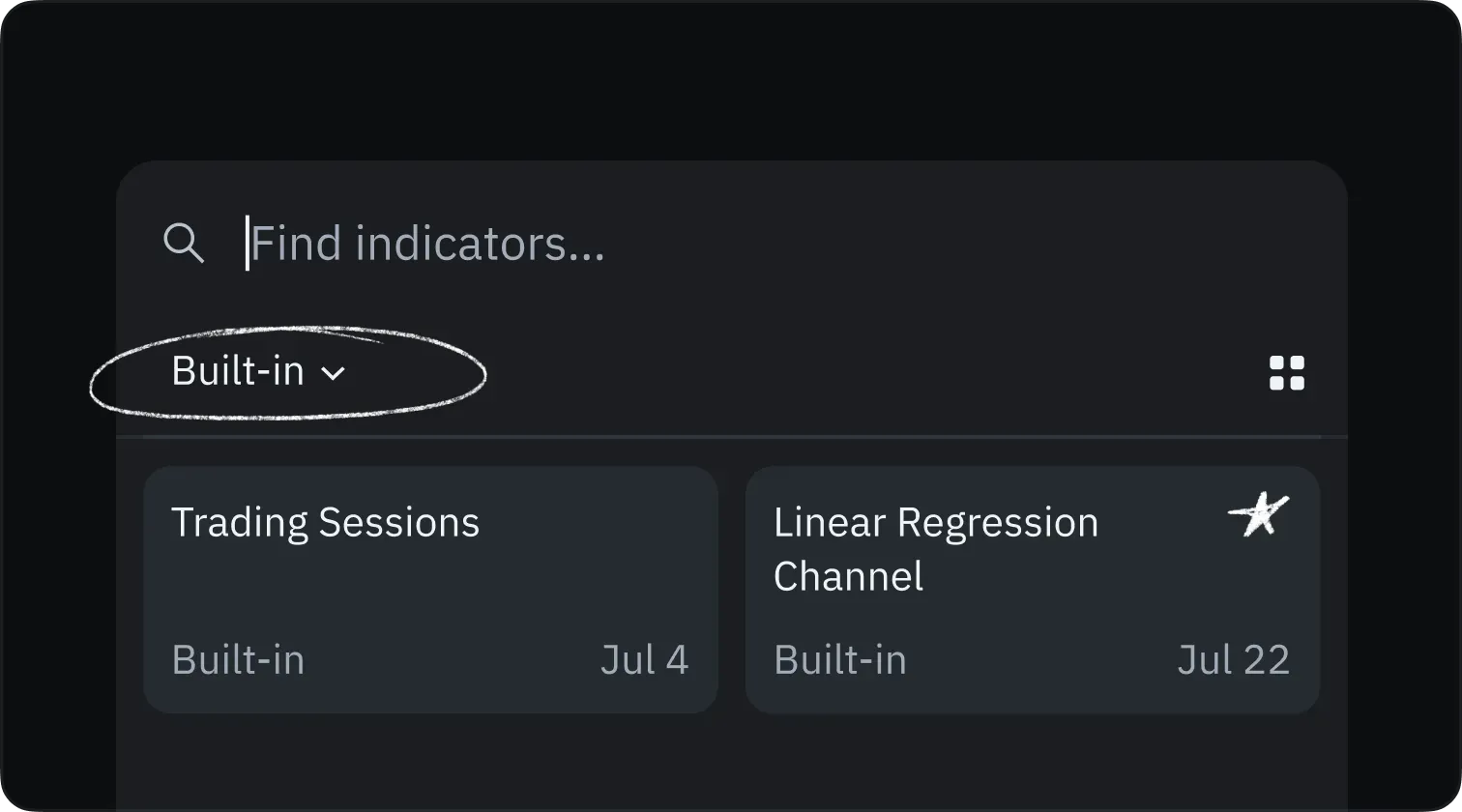
Task: Open the Trading Sessions indicator card
Action: [430, 590]
